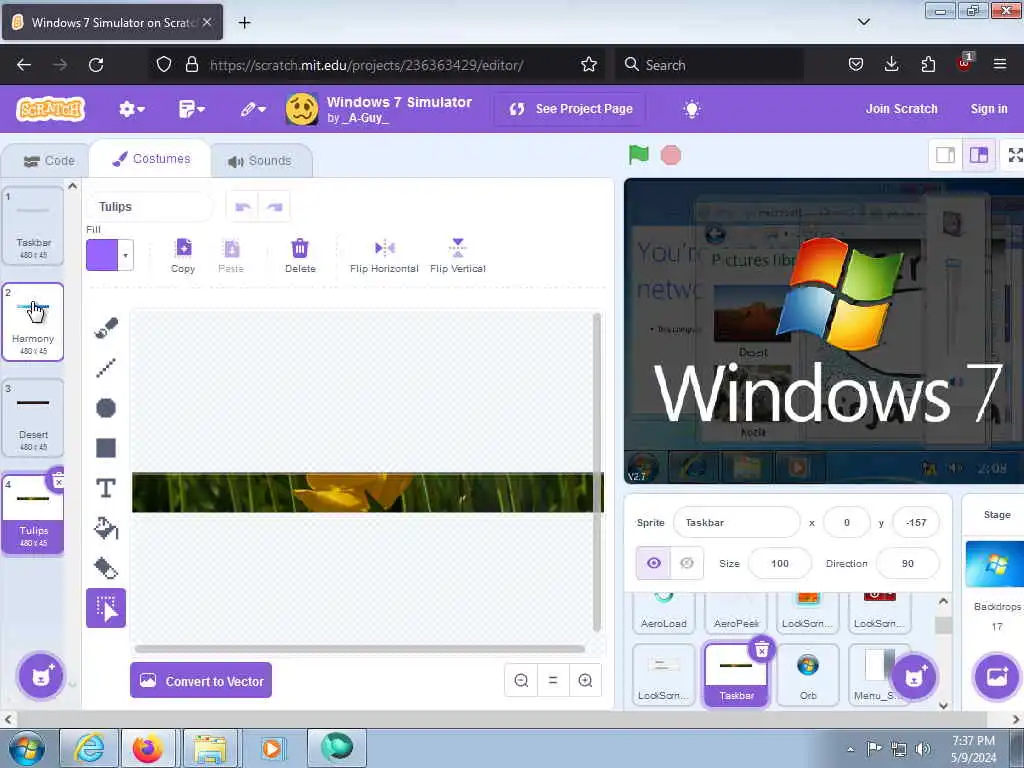The width and height of the screenshot is (1024, 768).
Task: Click the sprite Size input field
Action: [780, 563]
